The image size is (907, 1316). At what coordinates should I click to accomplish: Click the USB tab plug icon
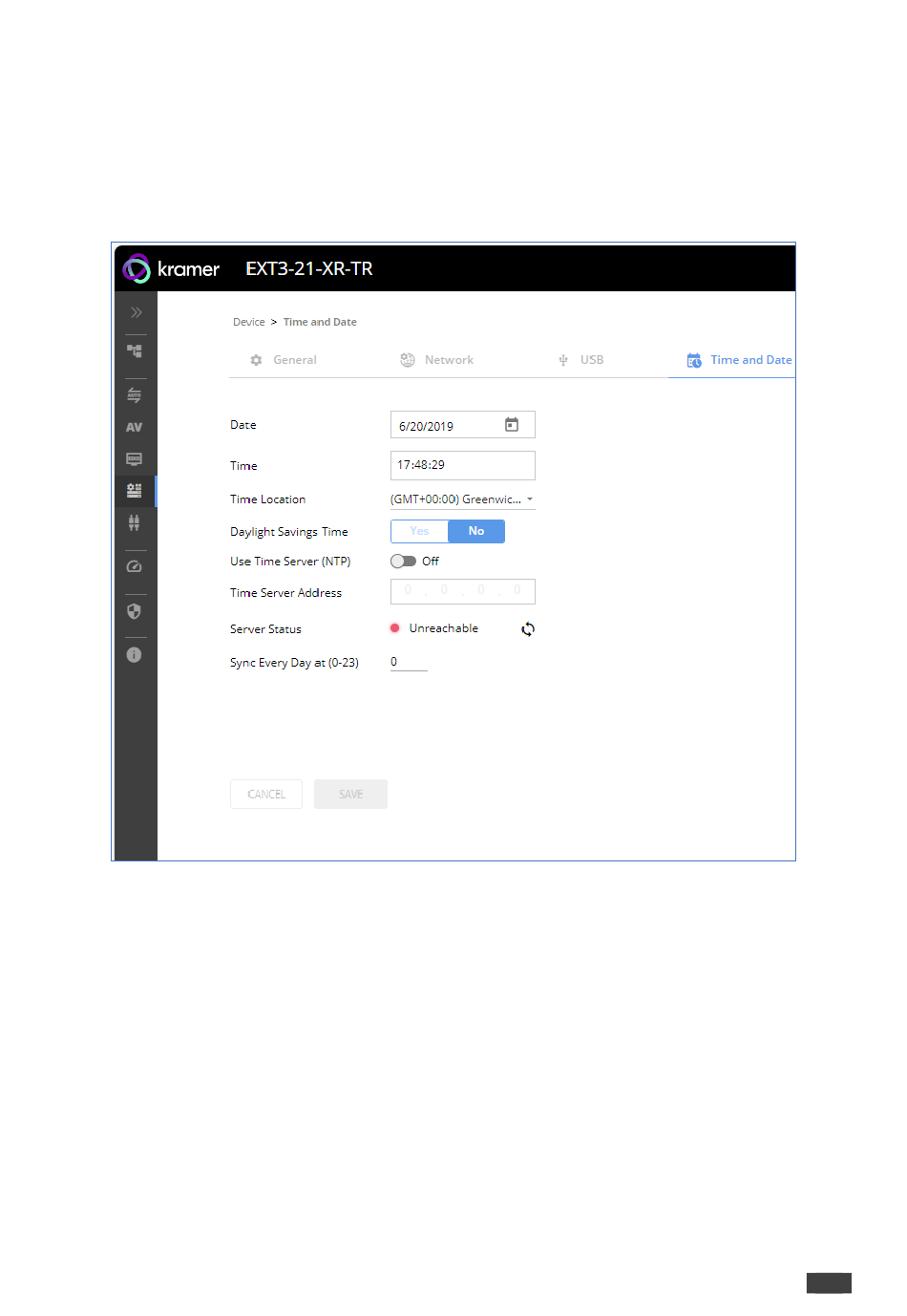click(x=563, y=360)
